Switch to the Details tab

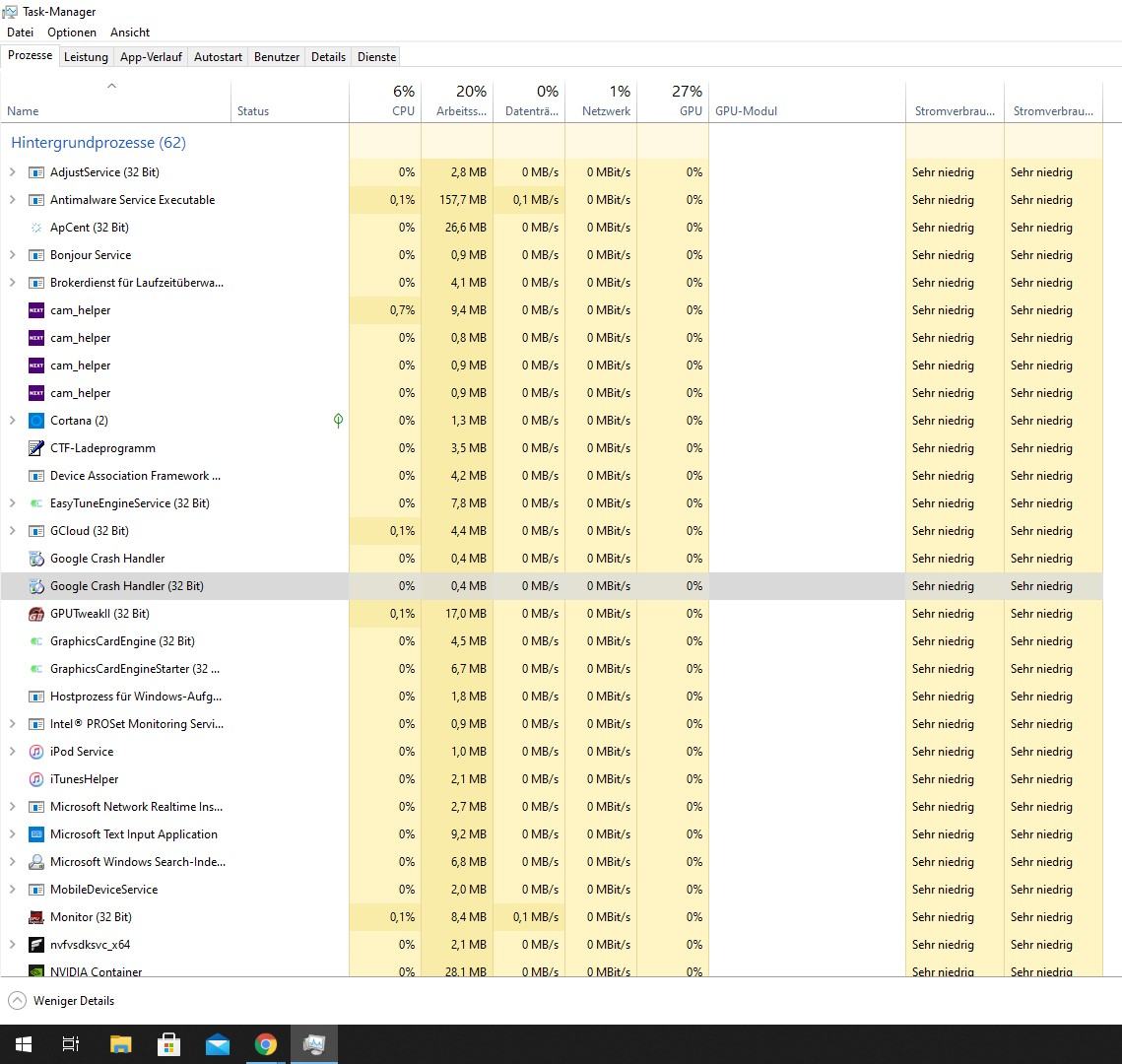(x=328, y=56)
